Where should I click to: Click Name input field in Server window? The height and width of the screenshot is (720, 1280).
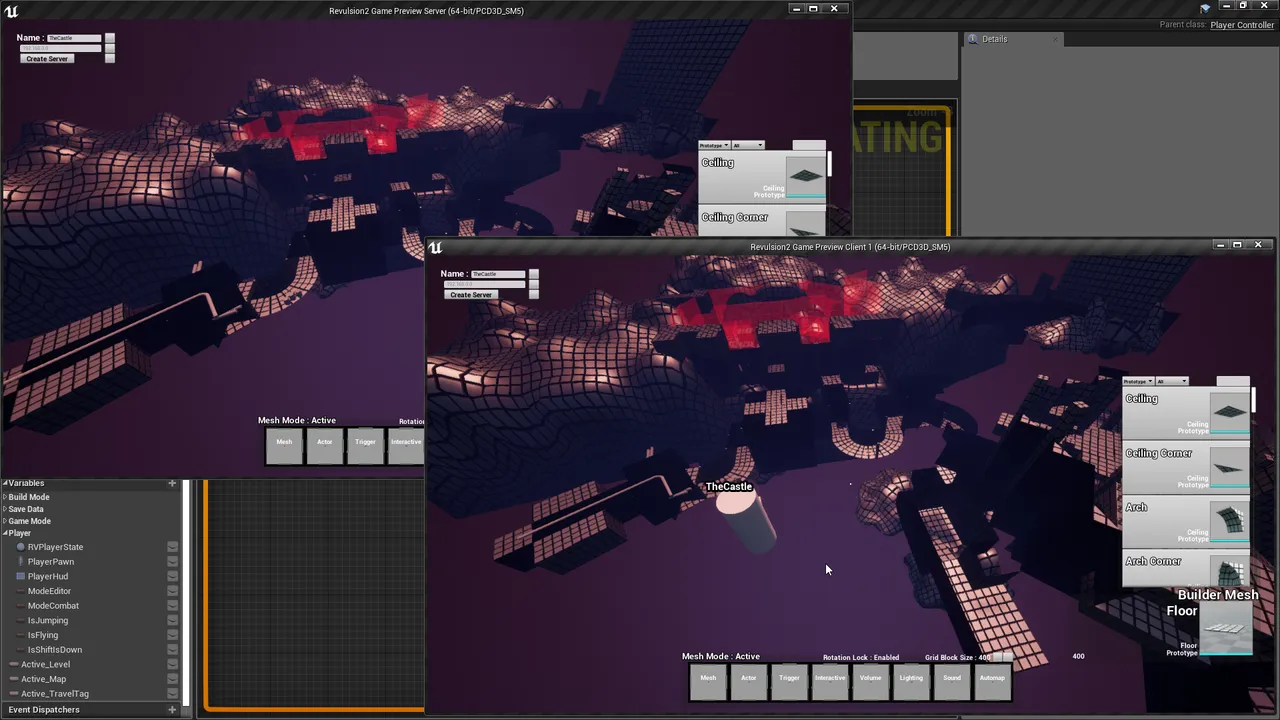point(74,38)
